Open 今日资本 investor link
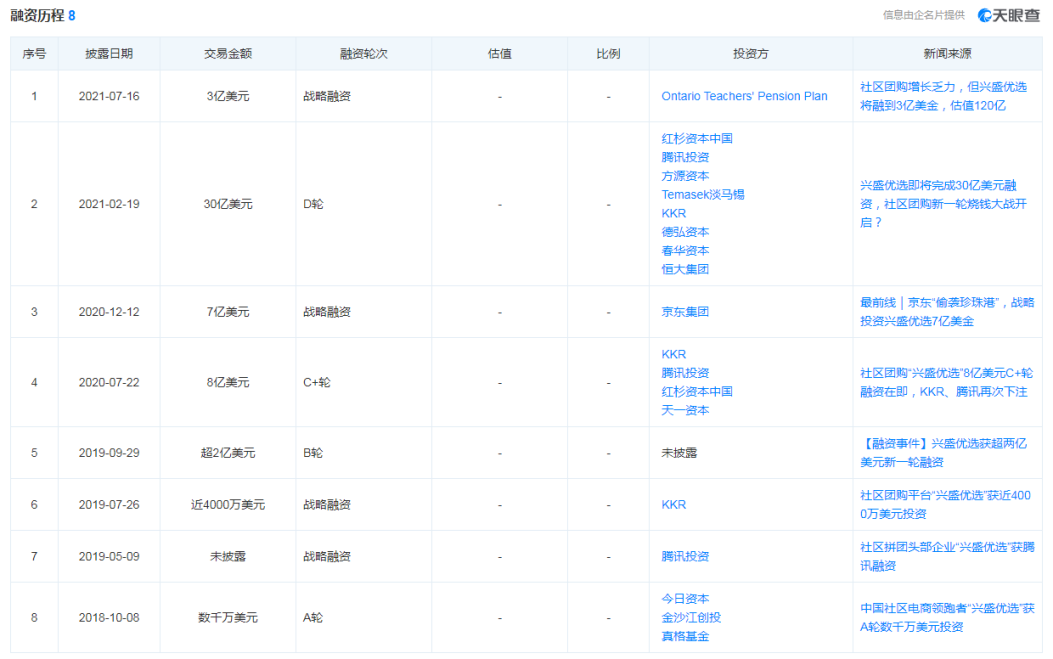The width and height of the screenshot is (1053, 659). (x=685, y=599)
